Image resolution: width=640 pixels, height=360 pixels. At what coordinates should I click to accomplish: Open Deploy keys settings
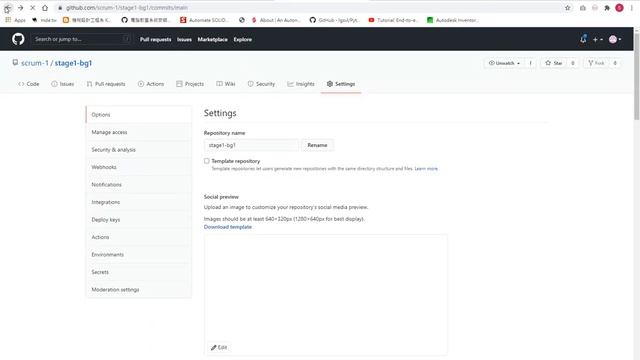[x=138, y=220]
